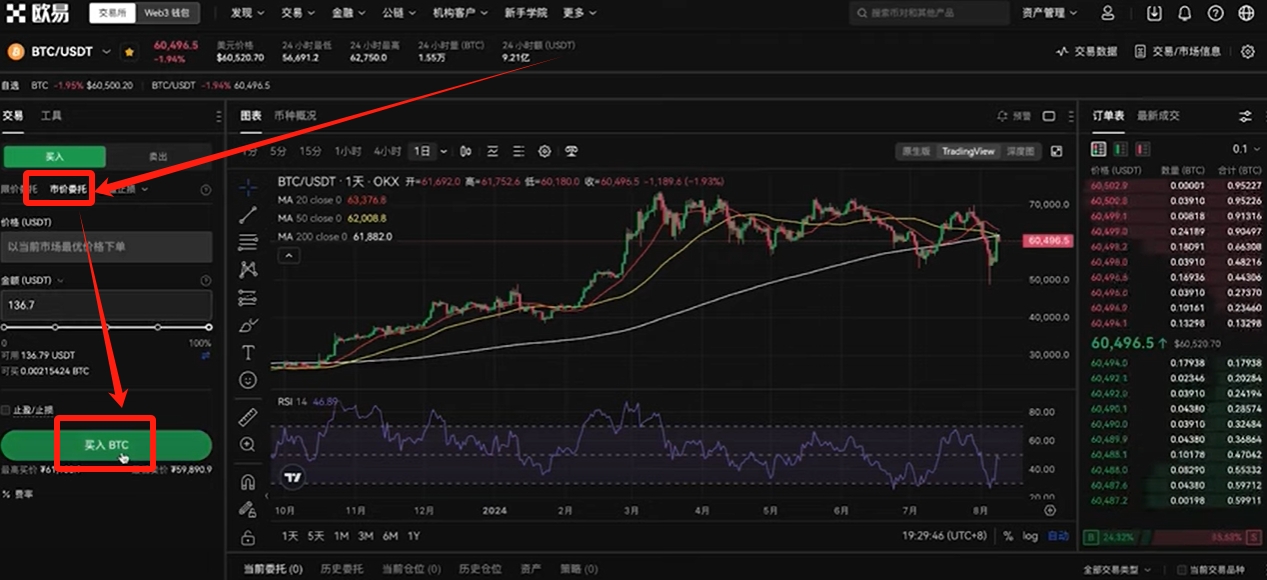Viewport: 1267px width, 580px height.
Task: Open the help question mark icon
Action: (1215, 13)
